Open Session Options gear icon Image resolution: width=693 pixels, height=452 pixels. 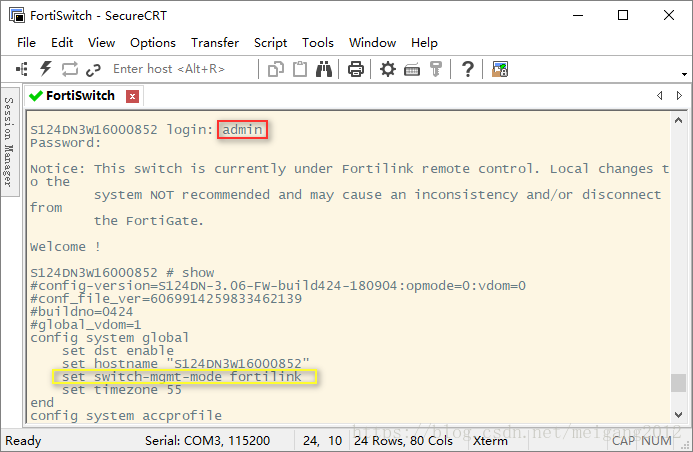point(388,69)
